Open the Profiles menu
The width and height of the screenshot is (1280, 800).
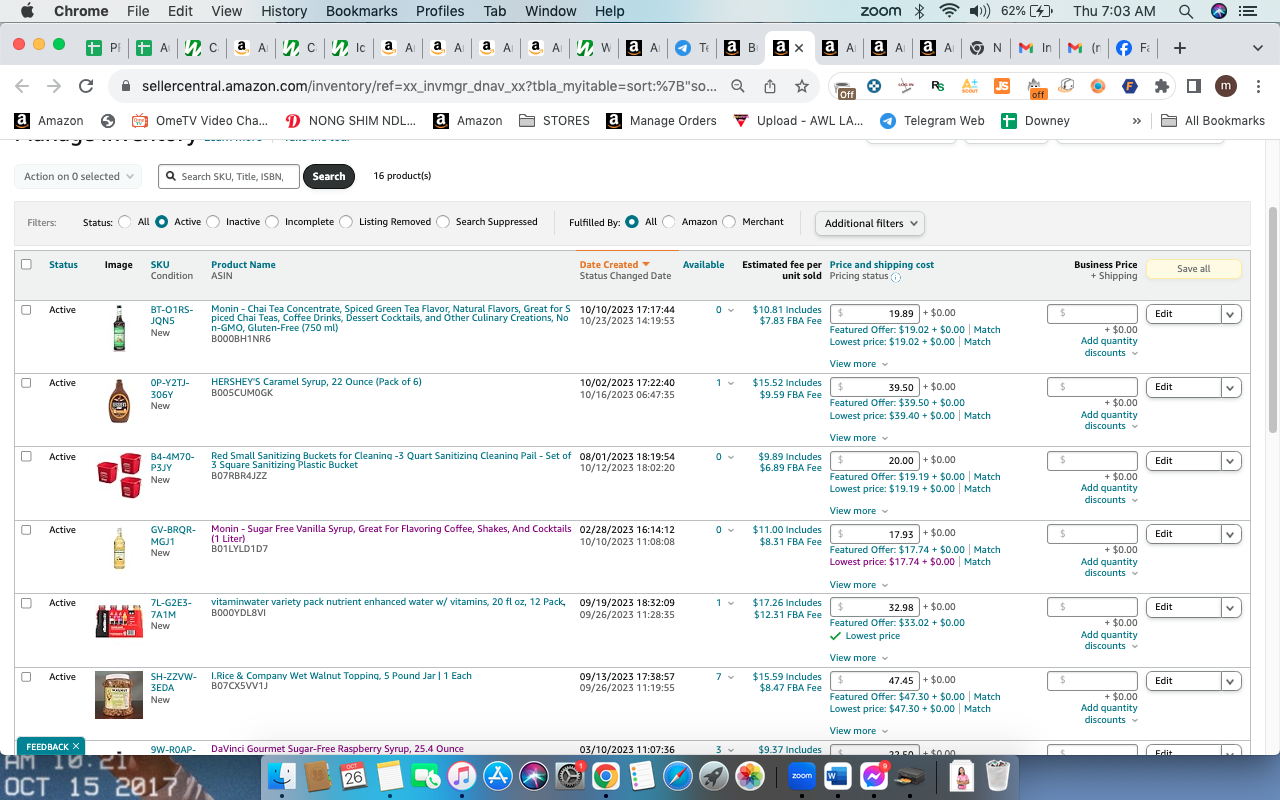440,11
